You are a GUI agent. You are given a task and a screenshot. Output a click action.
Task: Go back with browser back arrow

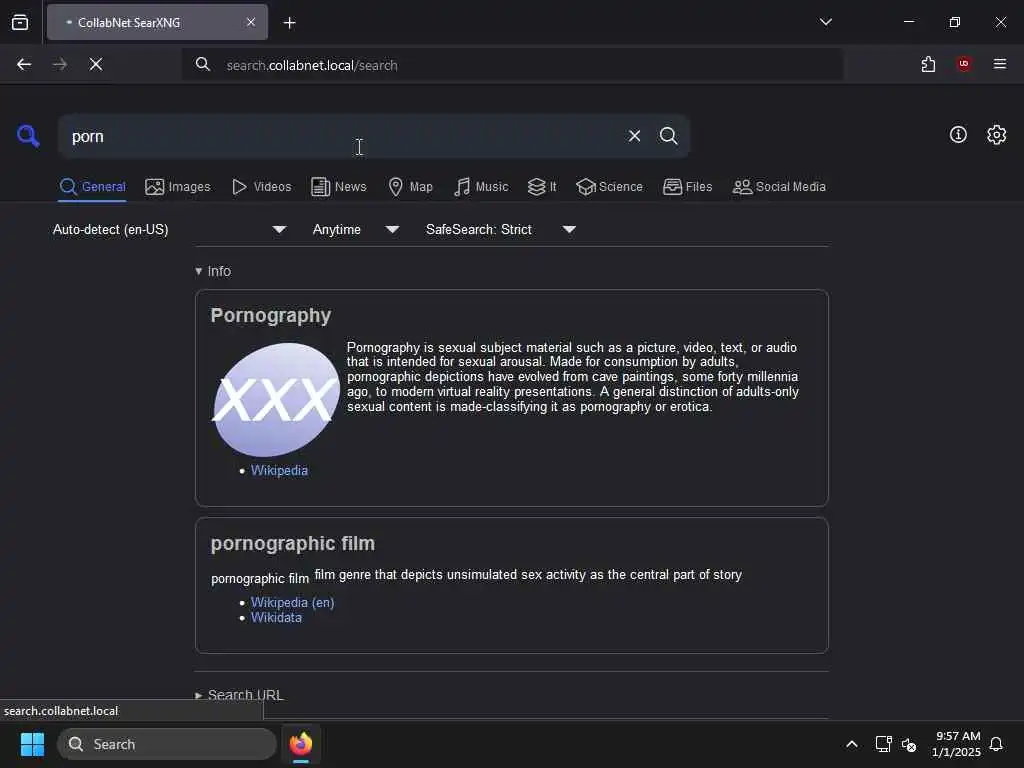pos(24,64)
